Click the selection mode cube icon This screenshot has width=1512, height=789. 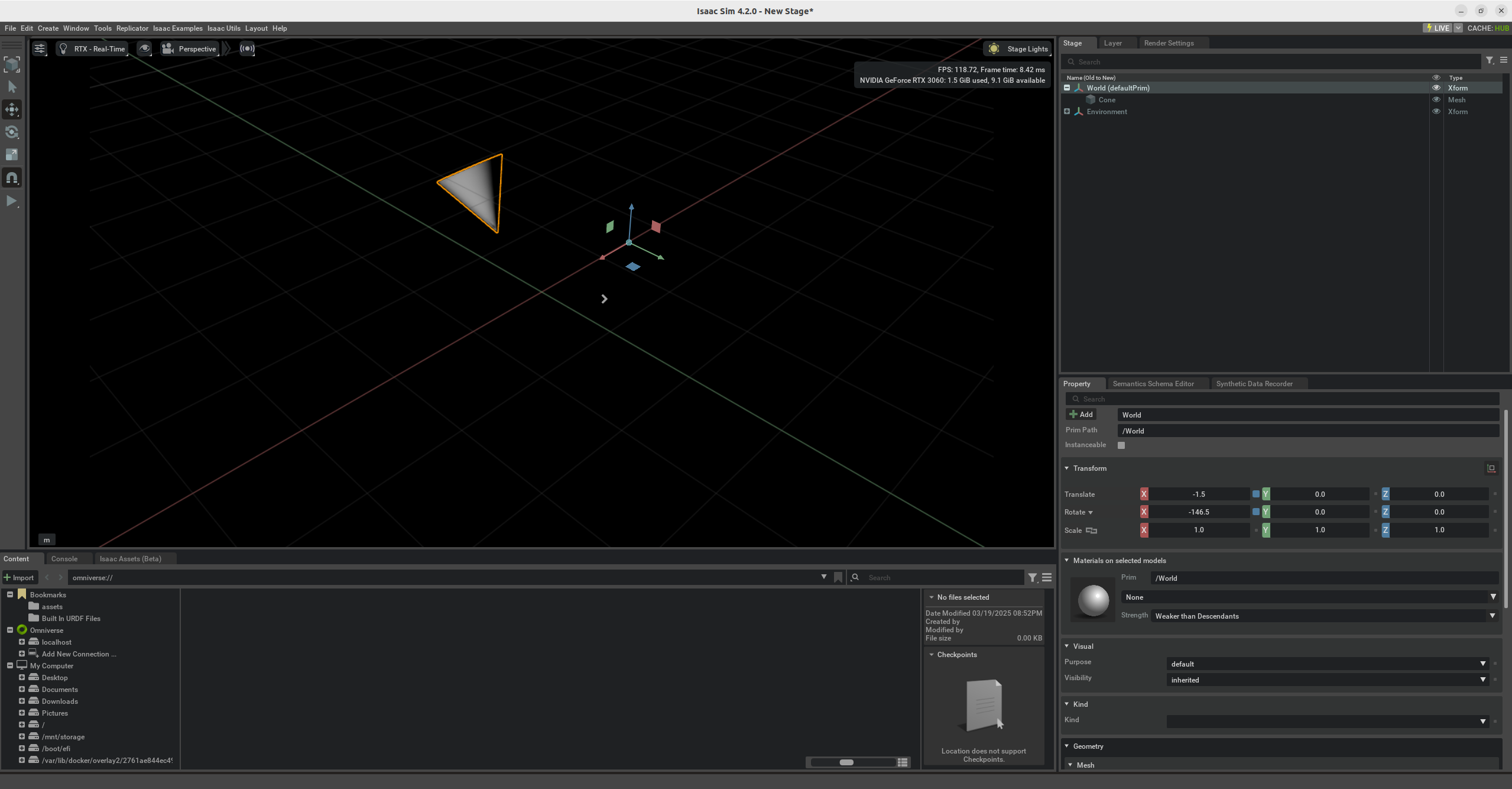pyautogui.click(x=12, y=64)
